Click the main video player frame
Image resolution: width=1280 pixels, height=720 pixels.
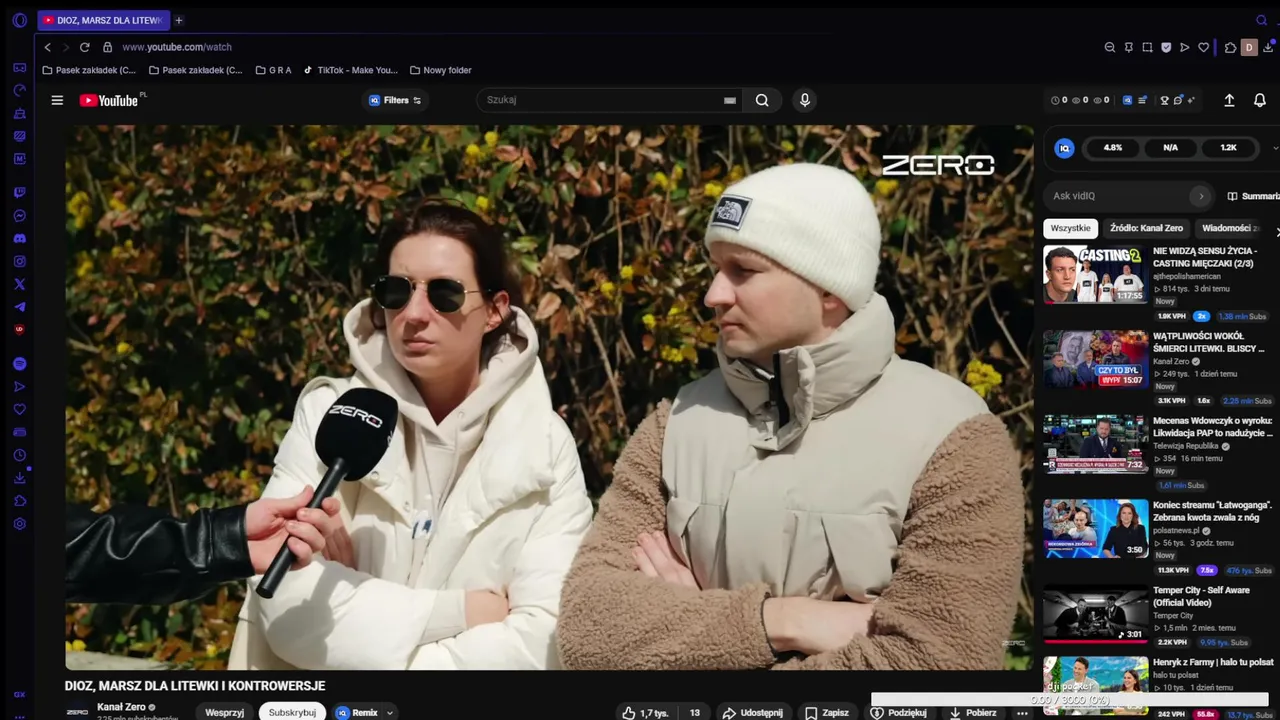[549, 397]
